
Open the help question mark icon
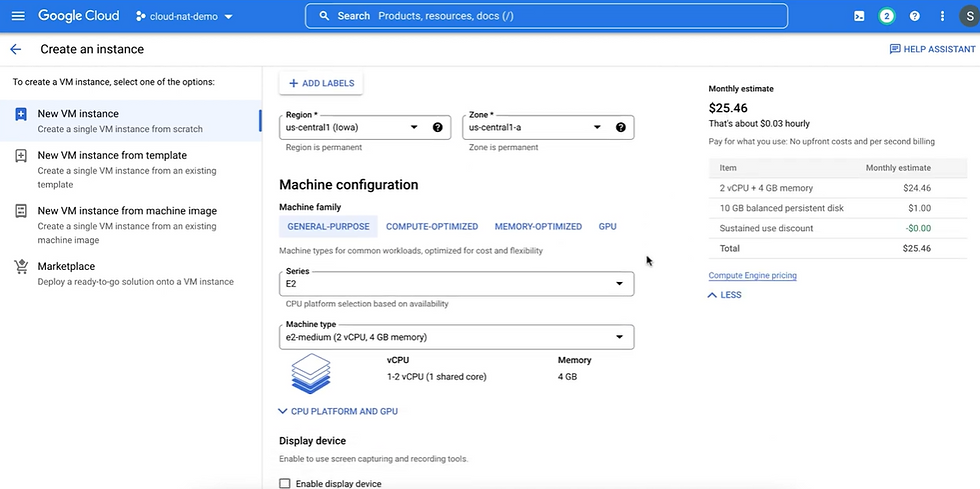914,16
